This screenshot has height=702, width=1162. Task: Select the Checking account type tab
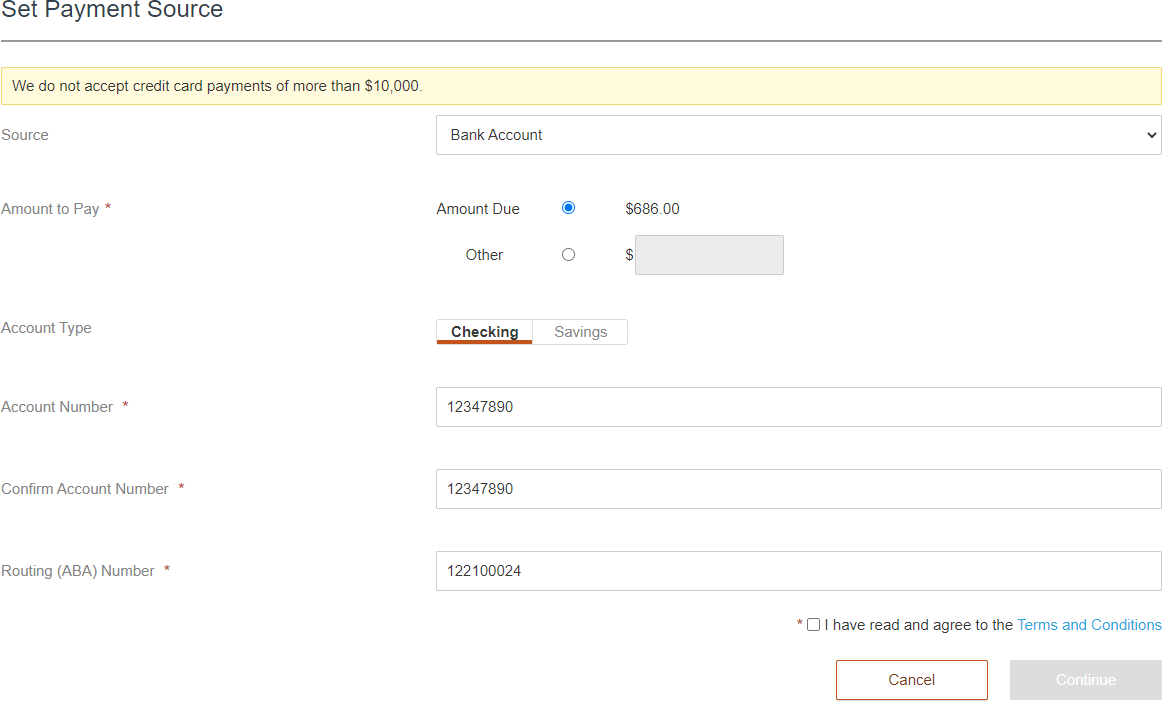point(484,331)
